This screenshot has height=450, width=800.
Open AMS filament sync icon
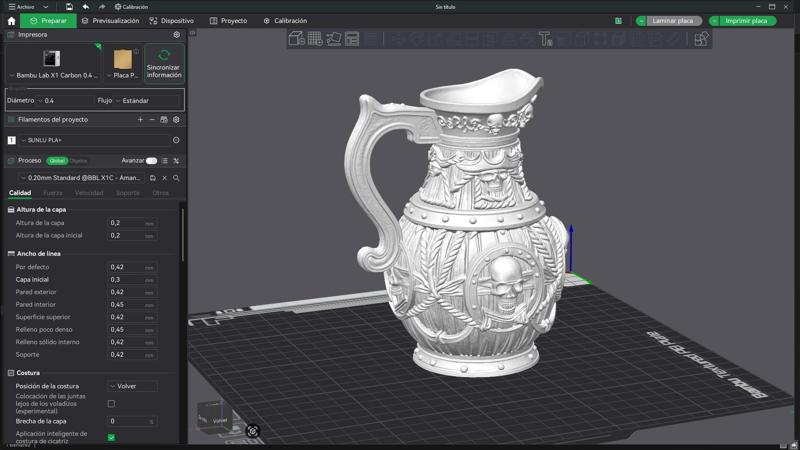tap(164, 119)
